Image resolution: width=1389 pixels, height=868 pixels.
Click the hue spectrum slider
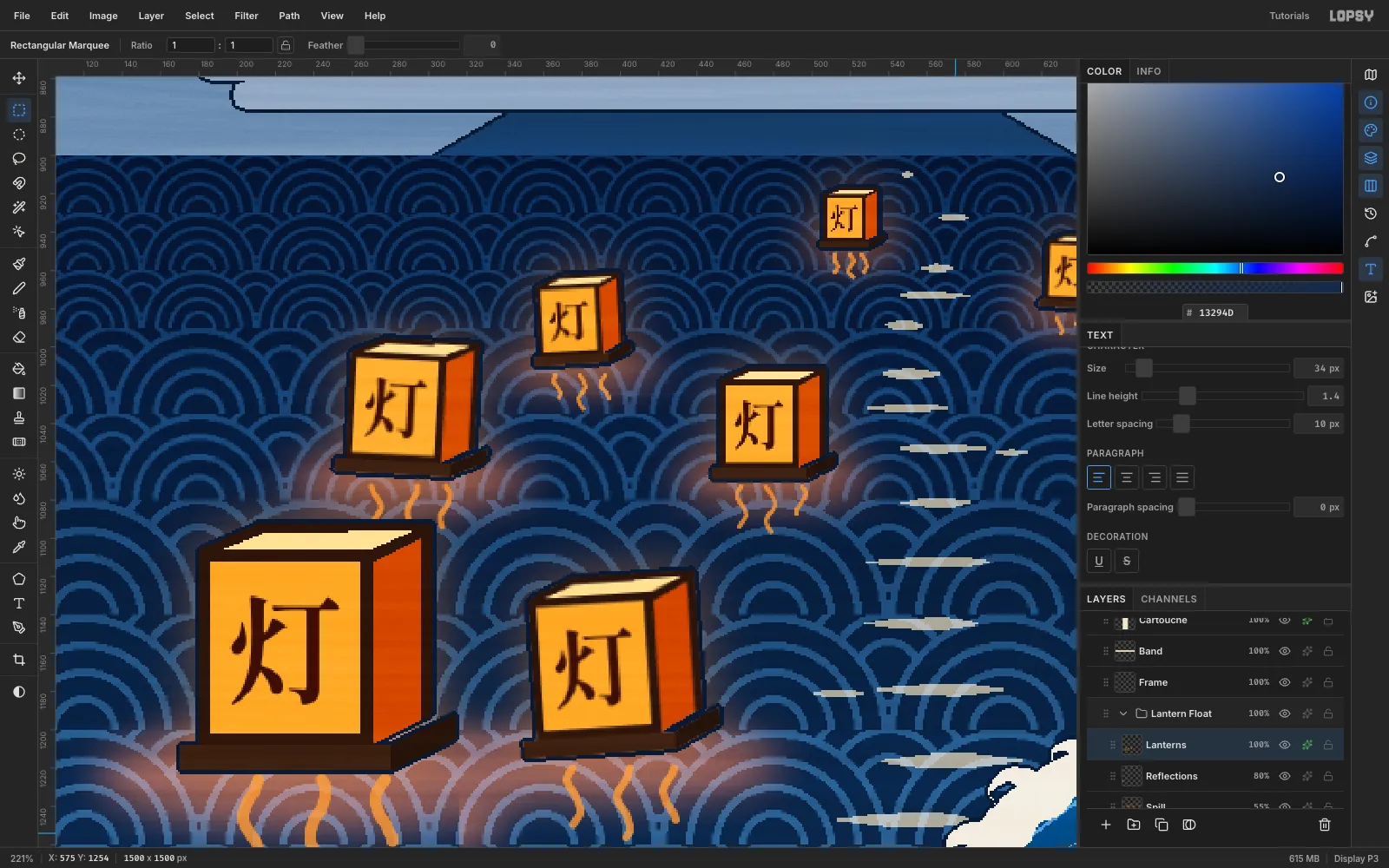(x=1215, y=268)
